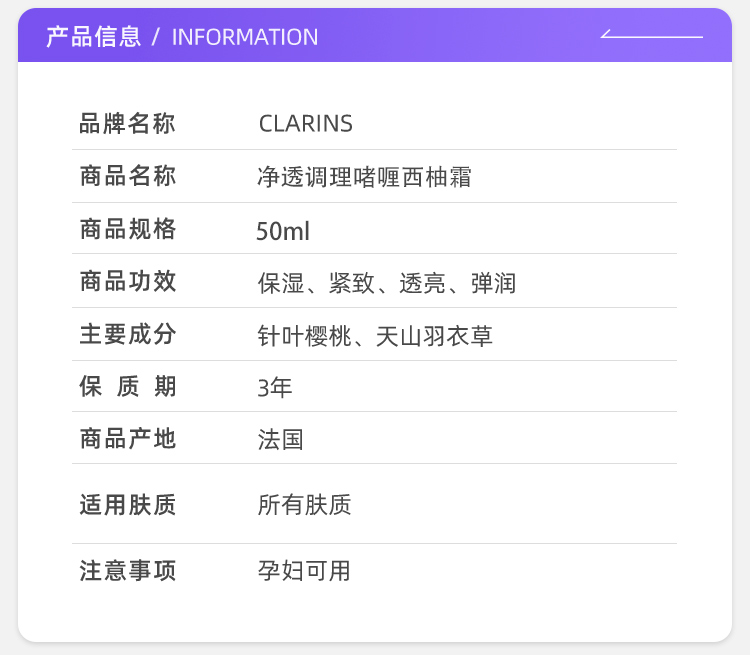Viewport: 750px width, 655px height.
Task: Select the 法国 origin value
Action: click(280, 439)
